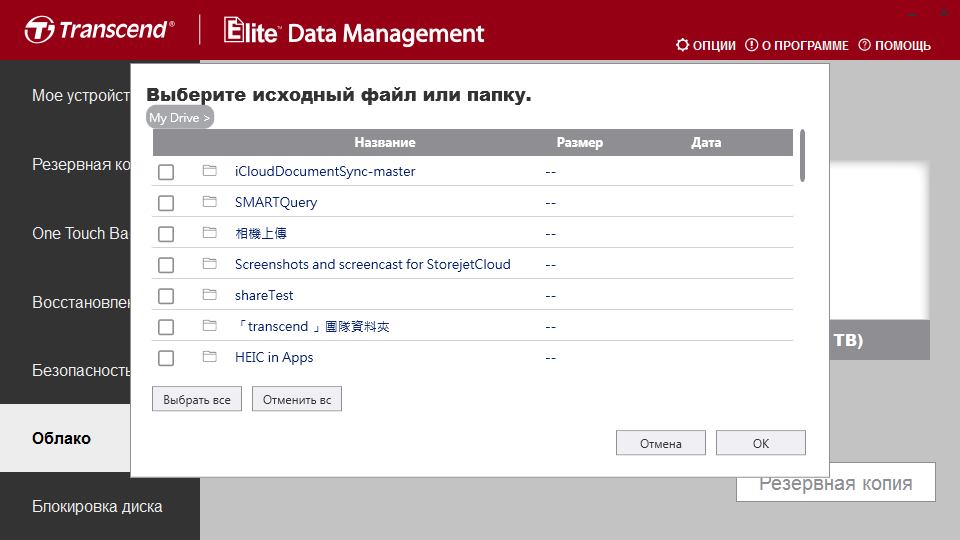Enable the shareTest checkbox
Viewport: 960px width, 540px height.
click(x=166, y=296)
